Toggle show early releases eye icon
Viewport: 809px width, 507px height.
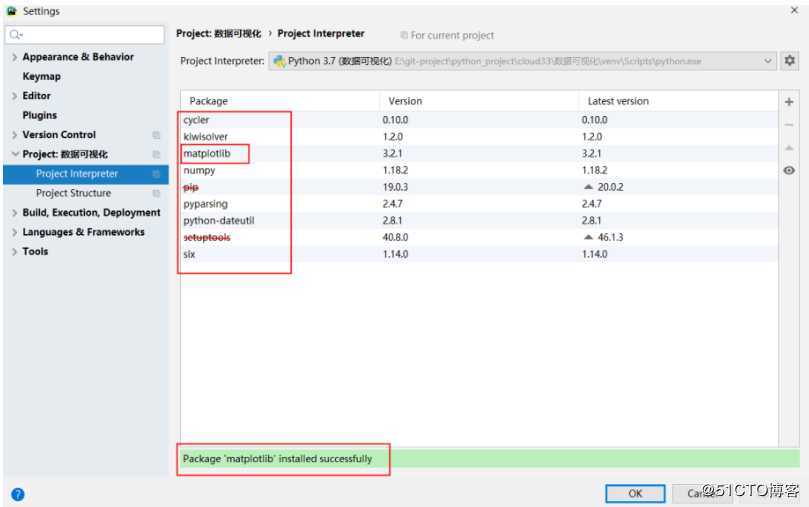coord(789,170)
